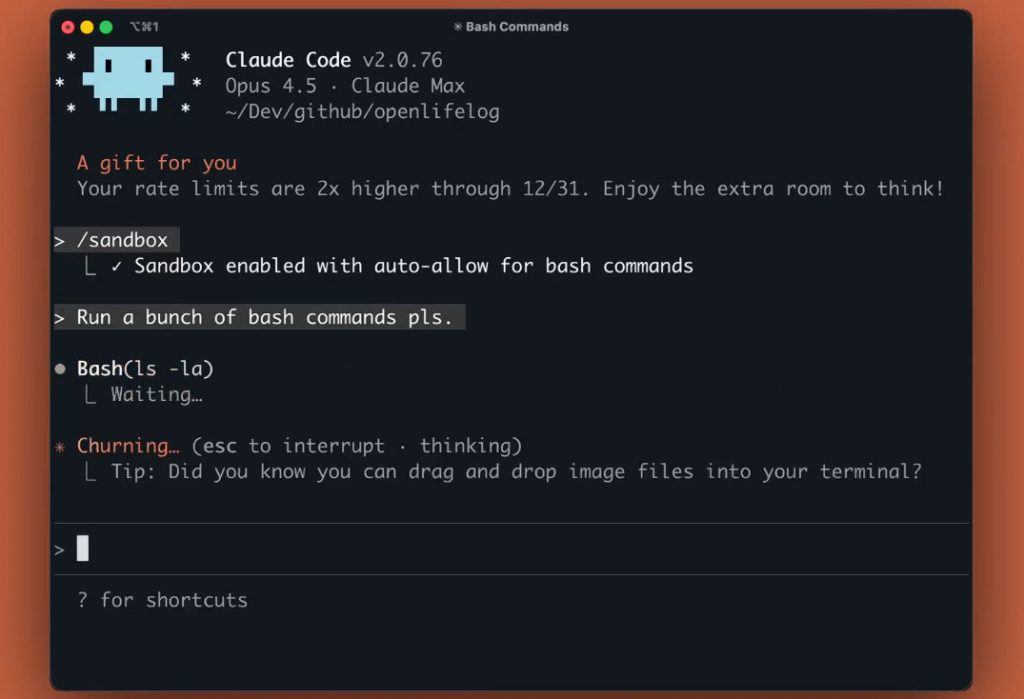Click the input prompt chevron at the bottom
Image resolution: width=1024 pixels, height=699 pixels.
[60, 549]
